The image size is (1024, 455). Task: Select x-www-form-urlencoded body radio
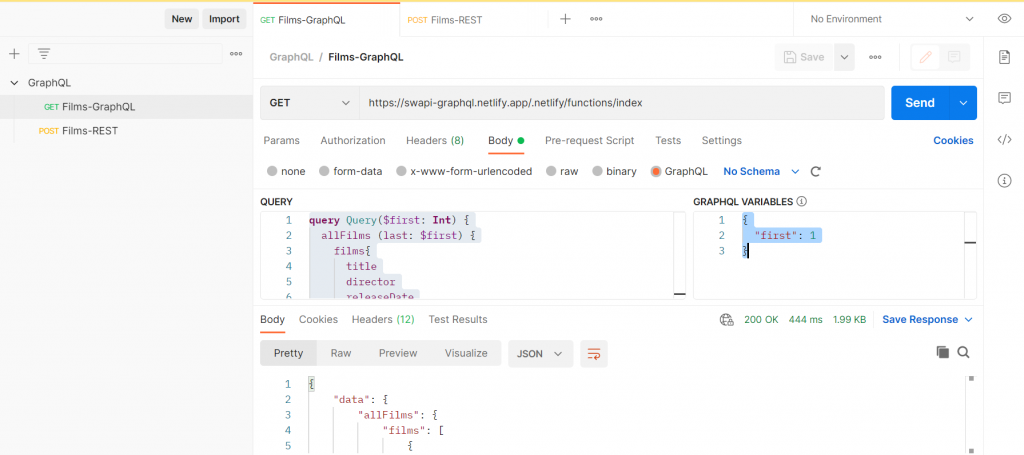pos(401,172)
